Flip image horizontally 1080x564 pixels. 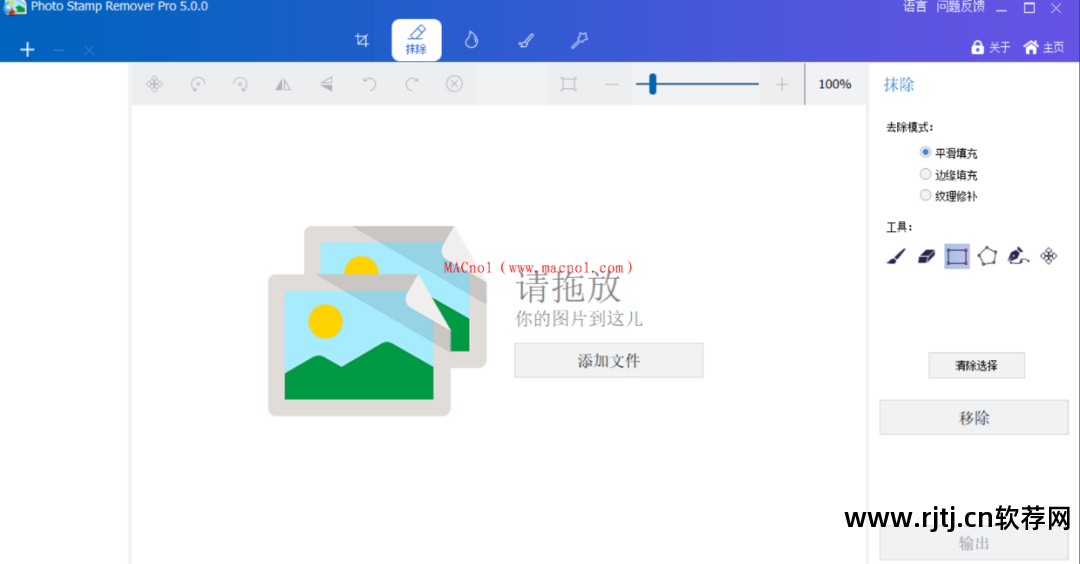pos(283,84)
